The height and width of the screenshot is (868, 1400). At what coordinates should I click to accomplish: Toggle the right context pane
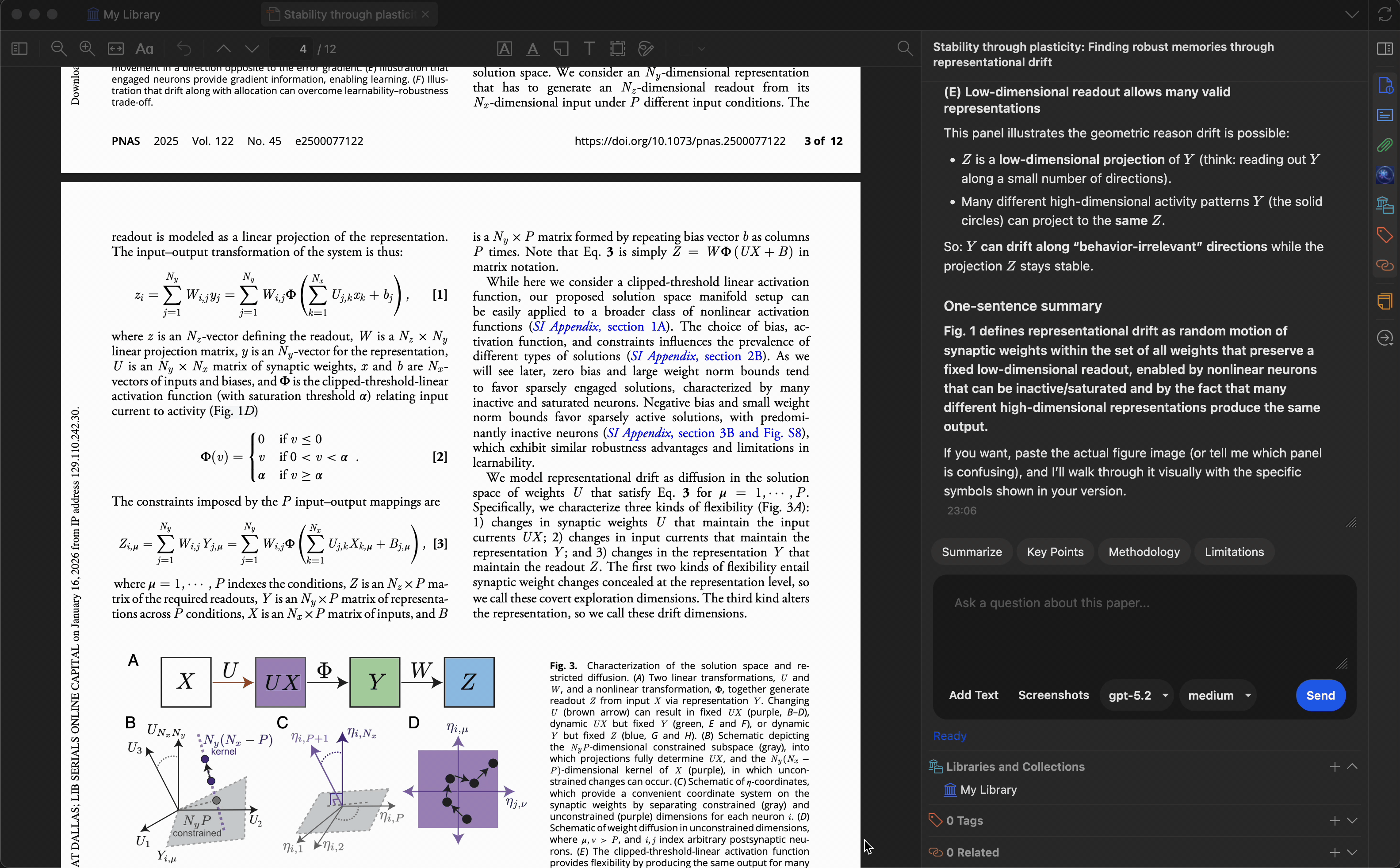point(1385,49)
